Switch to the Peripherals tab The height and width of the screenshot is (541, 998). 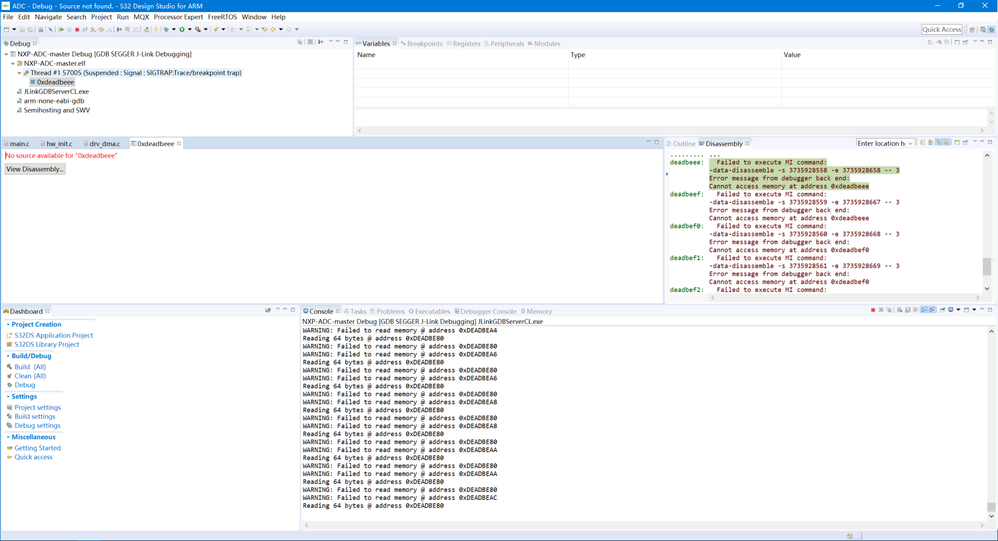click(503, 44)
